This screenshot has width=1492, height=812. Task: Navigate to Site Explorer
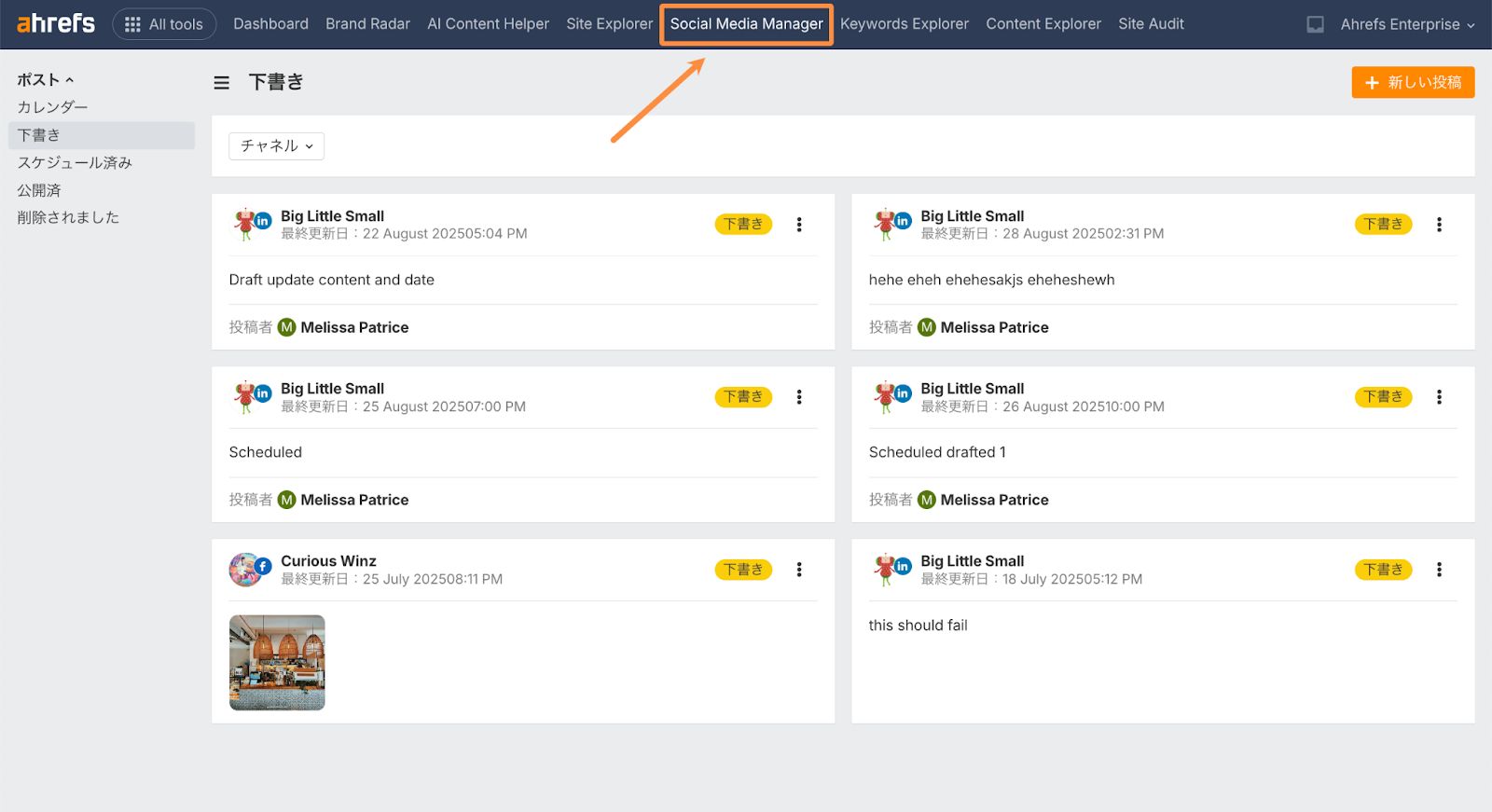[609, 24]
